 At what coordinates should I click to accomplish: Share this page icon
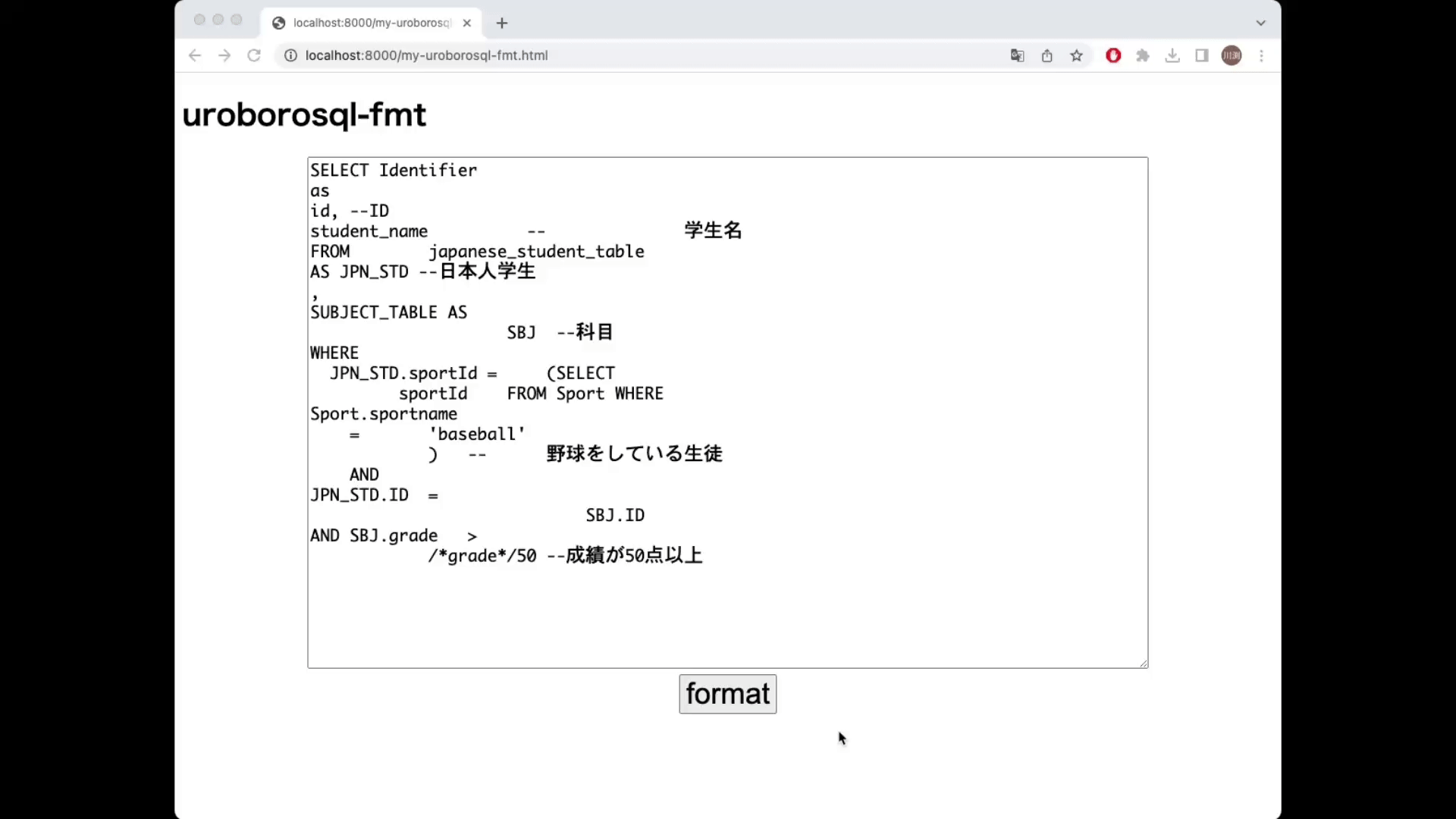1047,55
